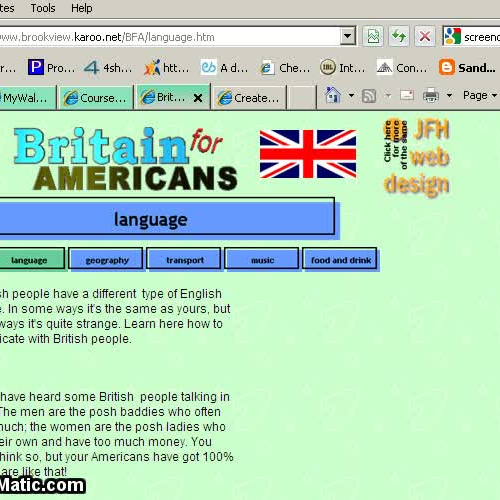Switch to the 'Course...' tab

(96, 98)
